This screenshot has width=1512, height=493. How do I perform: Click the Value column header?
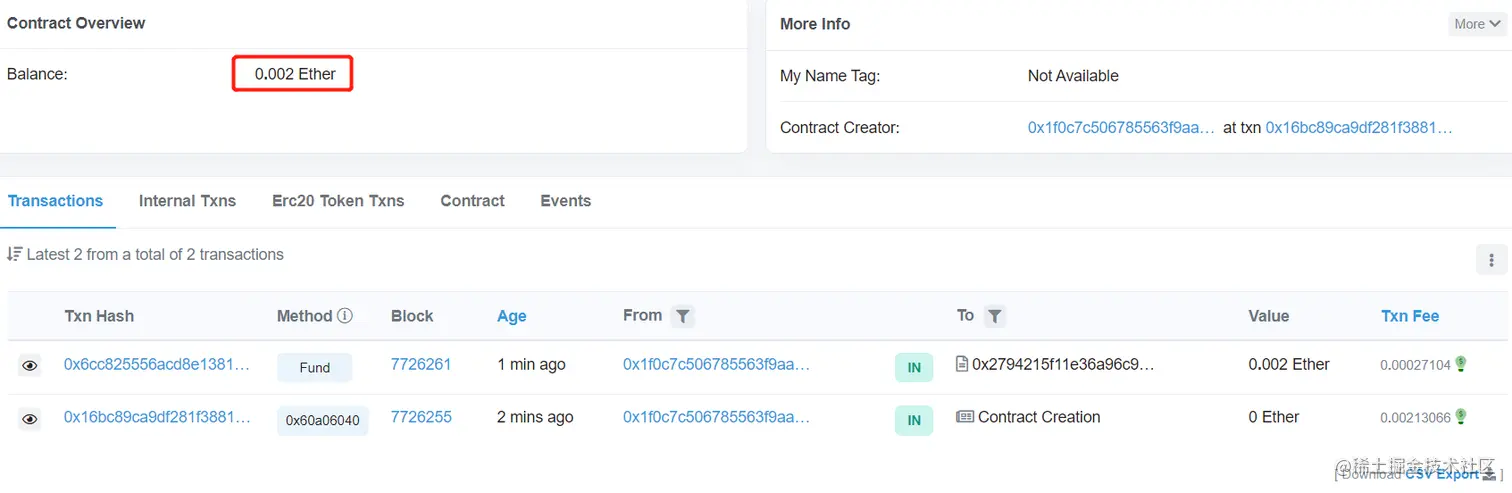click(x=1269, y=316)
